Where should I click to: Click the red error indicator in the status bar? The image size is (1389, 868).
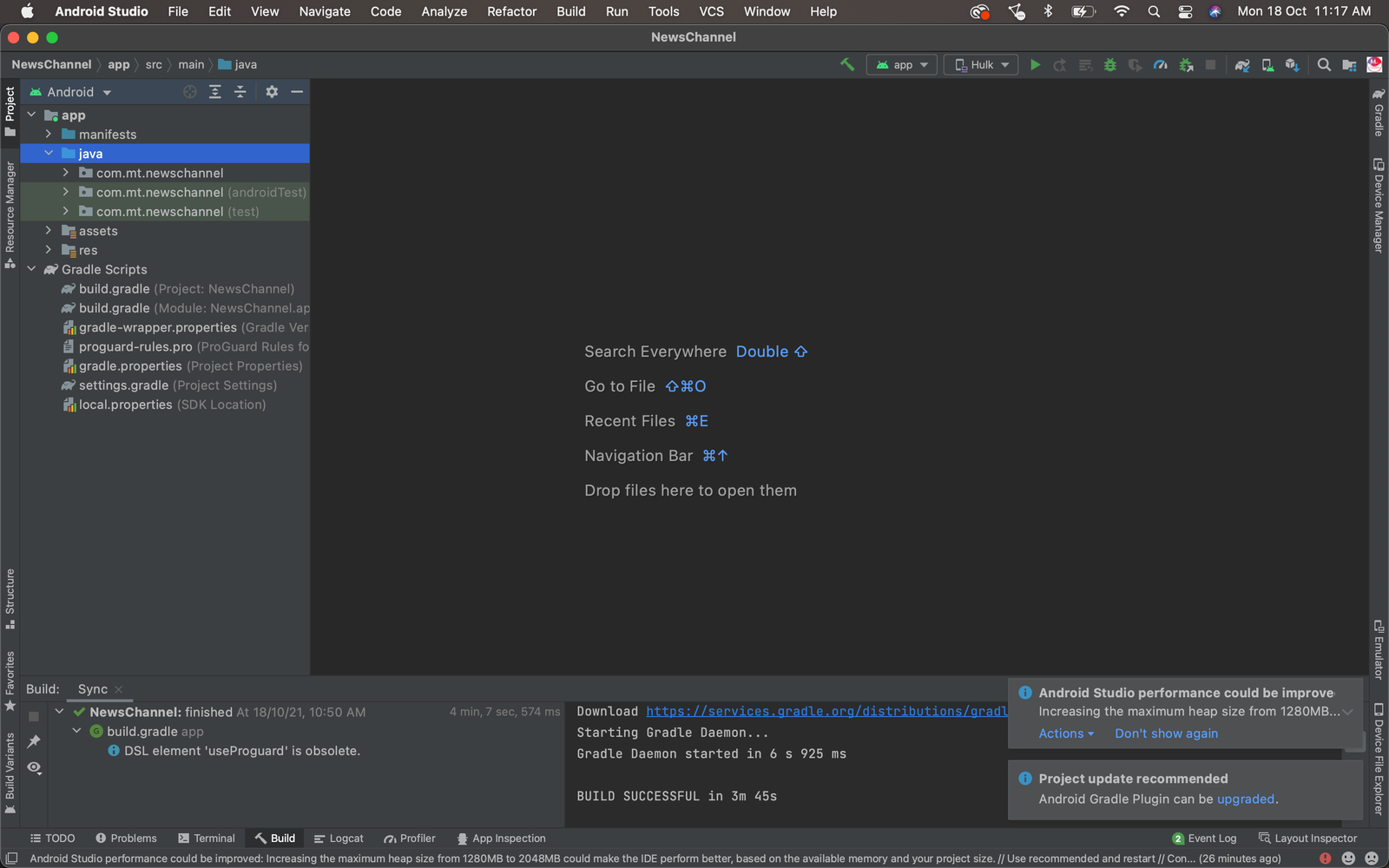point(1325,858)
